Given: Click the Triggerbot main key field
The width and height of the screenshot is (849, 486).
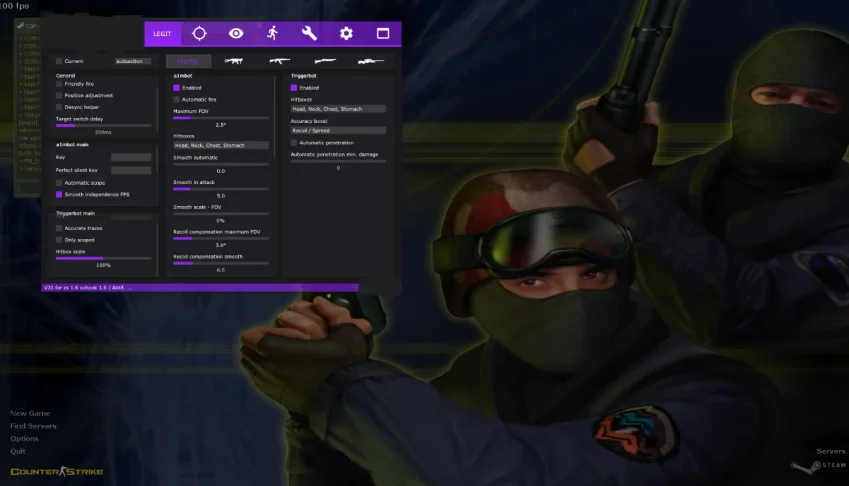Looking at the screenshot, I should [x=131, y=216].
